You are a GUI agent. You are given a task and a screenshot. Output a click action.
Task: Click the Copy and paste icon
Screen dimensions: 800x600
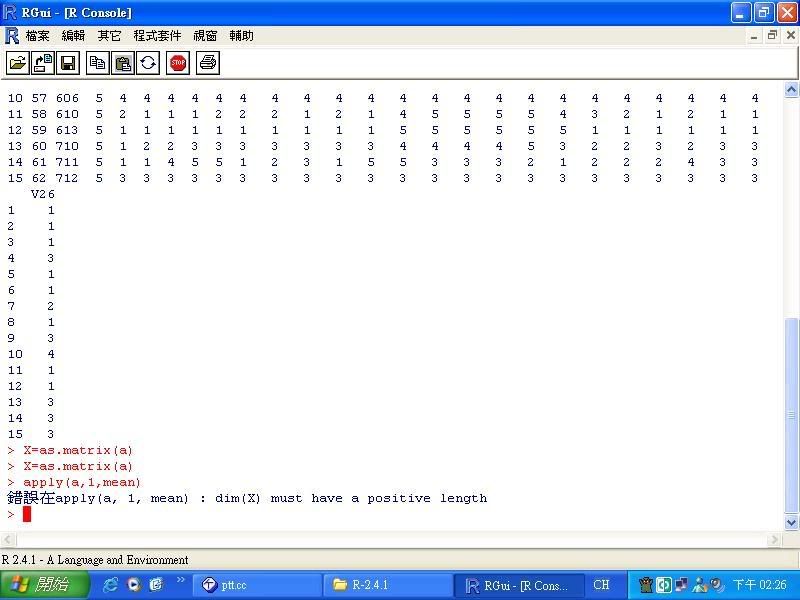[148, 63]
